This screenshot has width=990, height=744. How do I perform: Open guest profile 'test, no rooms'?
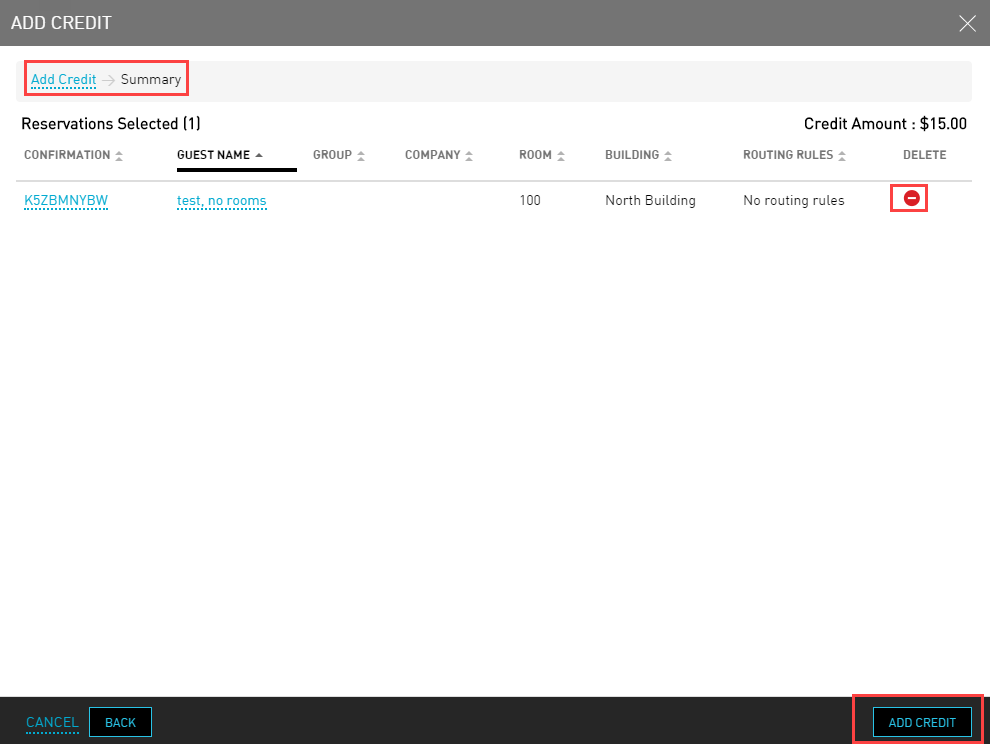221,200
